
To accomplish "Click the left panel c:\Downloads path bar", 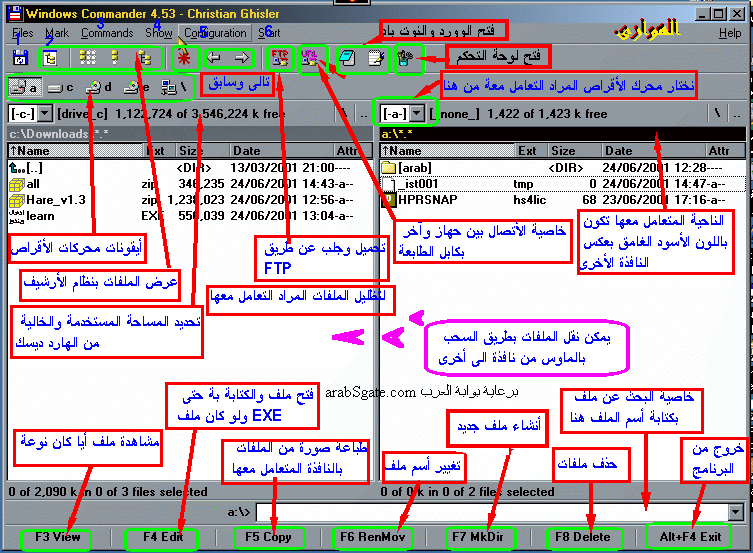I will click(x=190, y=134).
